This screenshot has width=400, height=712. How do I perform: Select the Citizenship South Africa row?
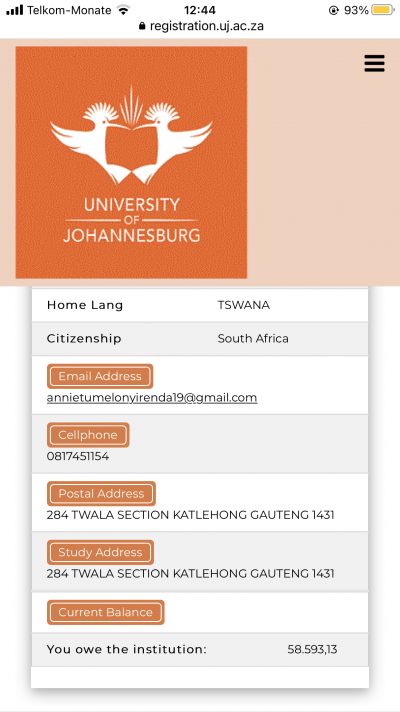click(200, 339)
